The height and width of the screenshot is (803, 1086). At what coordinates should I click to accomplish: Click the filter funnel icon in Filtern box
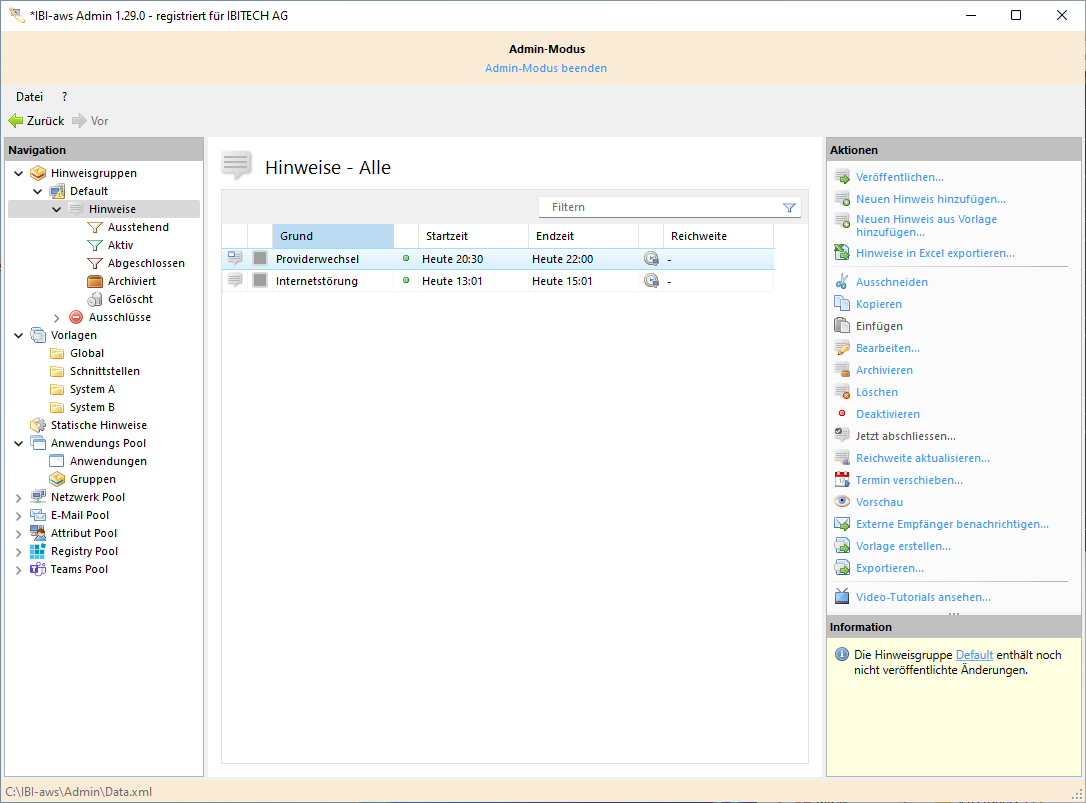789,207
